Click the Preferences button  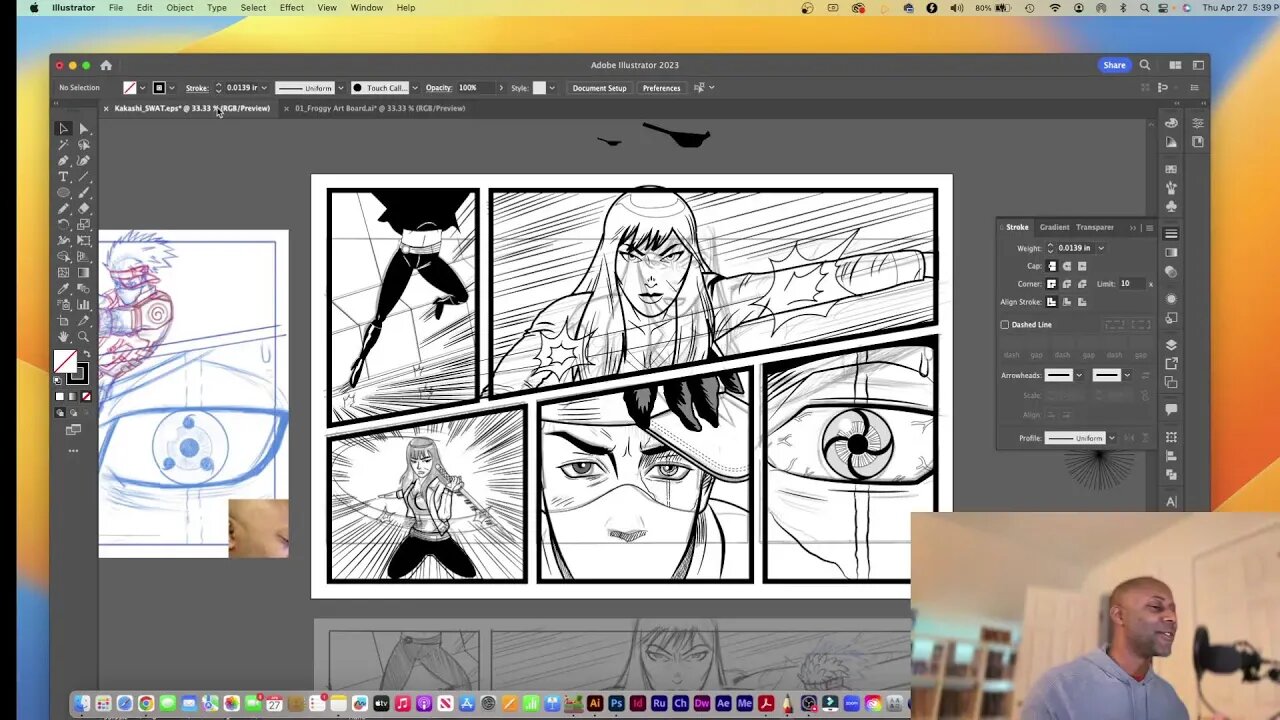tap(661, 88)
